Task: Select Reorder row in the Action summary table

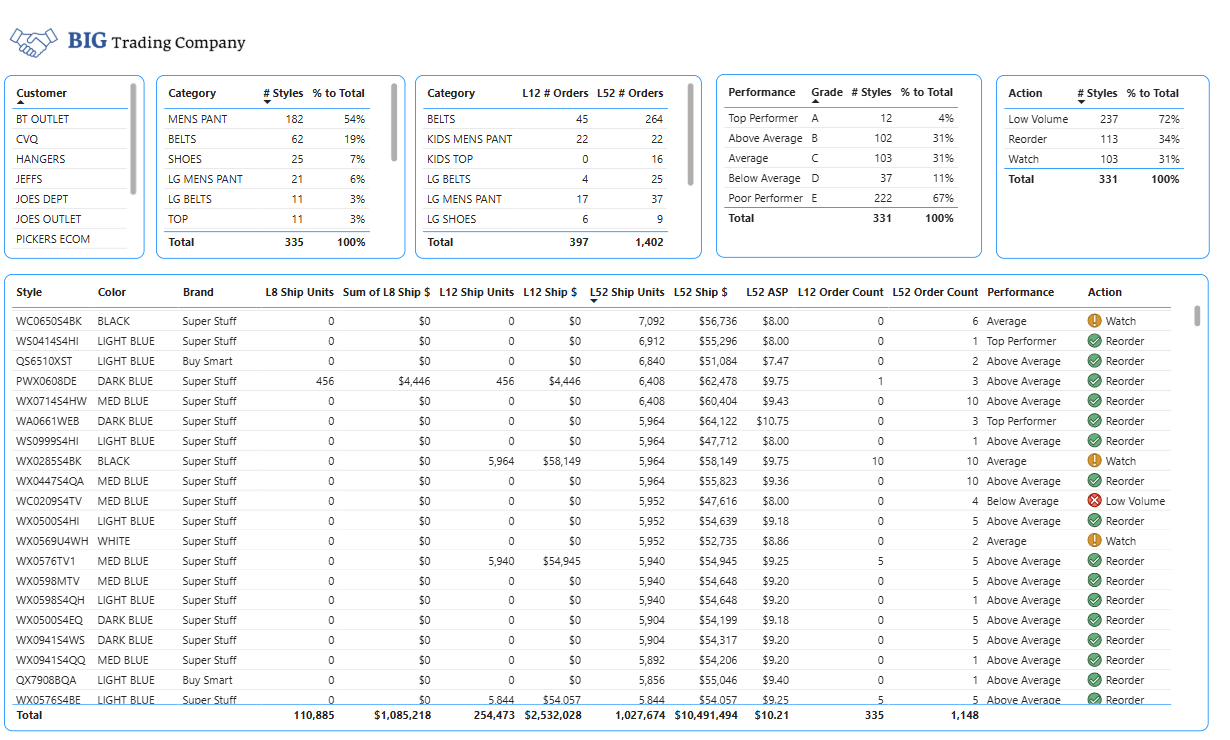Action: pyautogui.click(x=1094, y=139)
